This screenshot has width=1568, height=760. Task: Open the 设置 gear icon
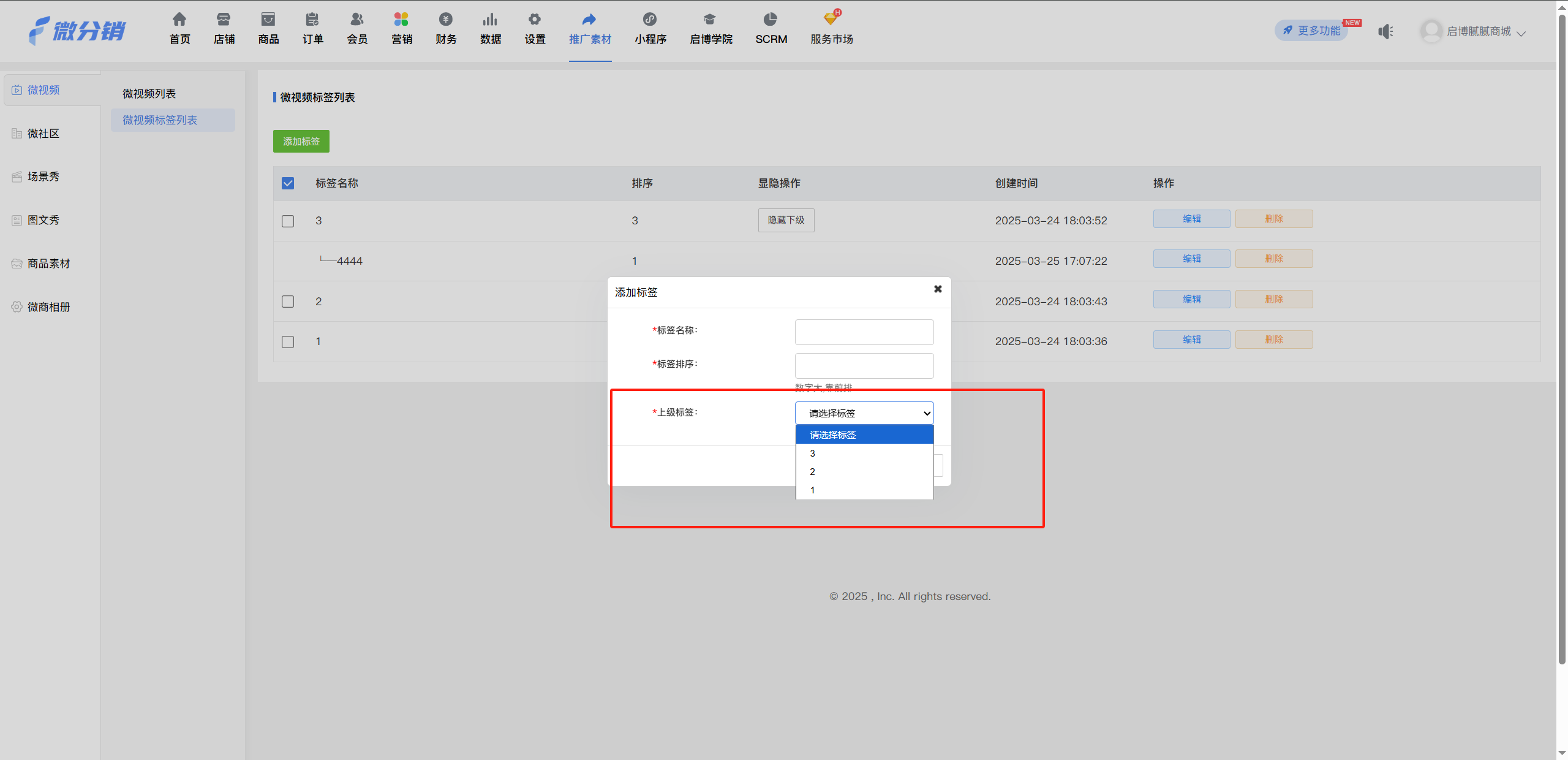pos(535,20)
